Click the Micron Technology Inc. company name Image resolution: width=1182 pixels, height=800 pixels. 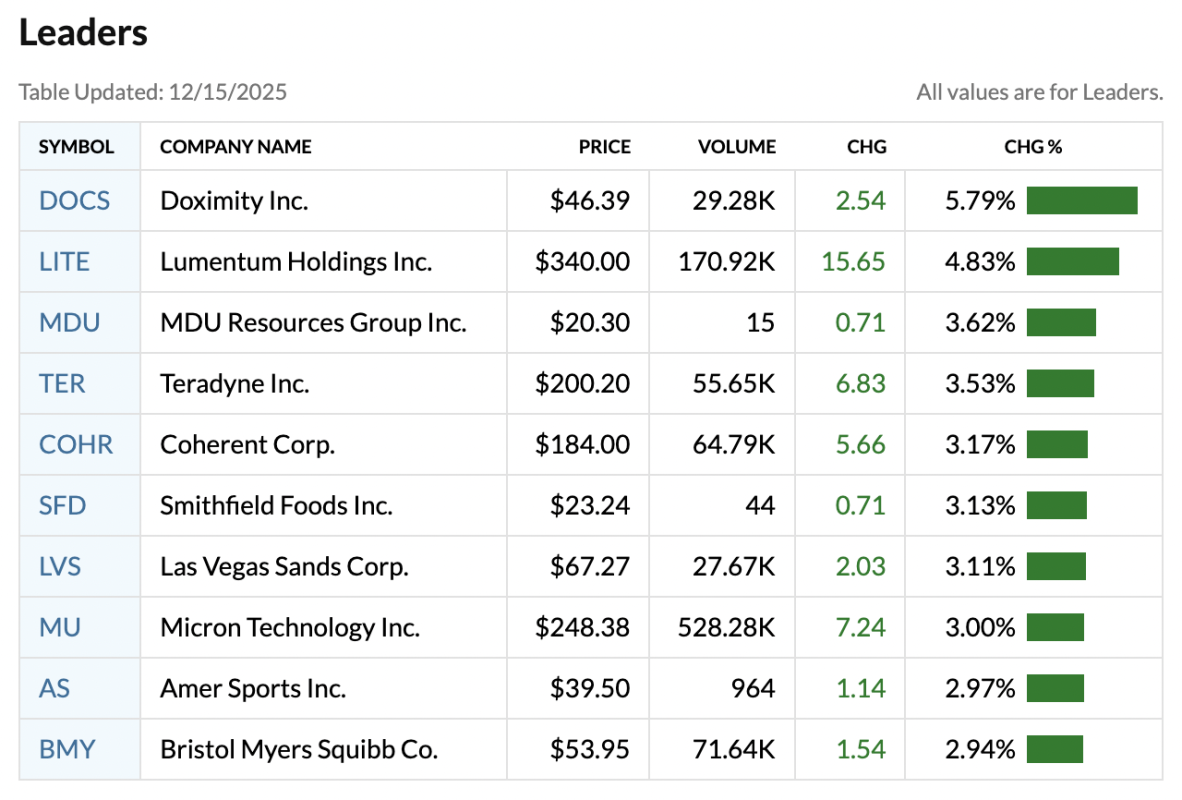click(290, 628)
